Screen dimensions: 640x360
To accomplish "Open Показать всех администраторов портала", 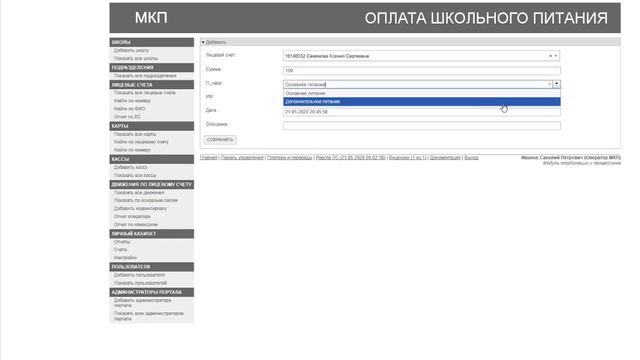I will pos(149,316).
